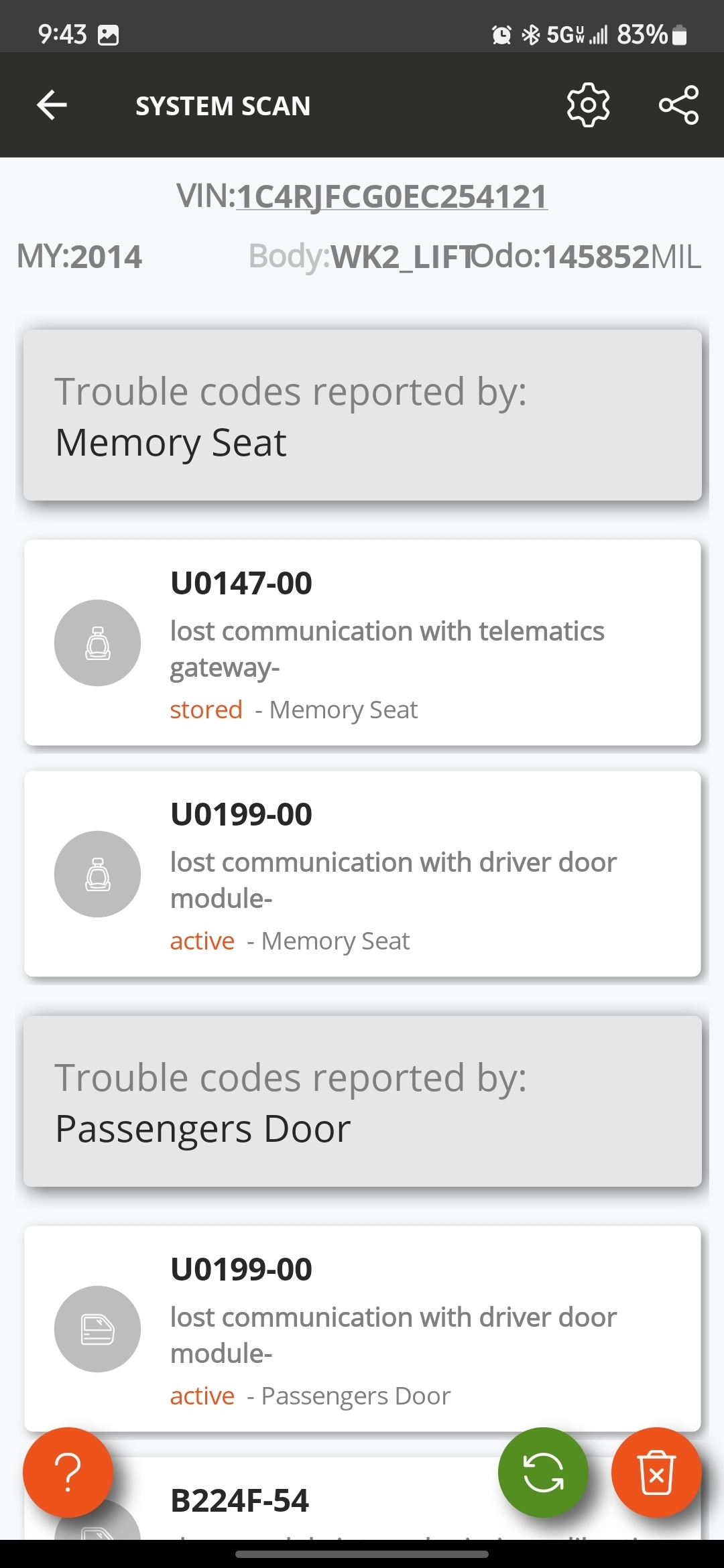The image size is (724, 1568).
Task: Open settings via the gear icon
Action: coord(588,105)
